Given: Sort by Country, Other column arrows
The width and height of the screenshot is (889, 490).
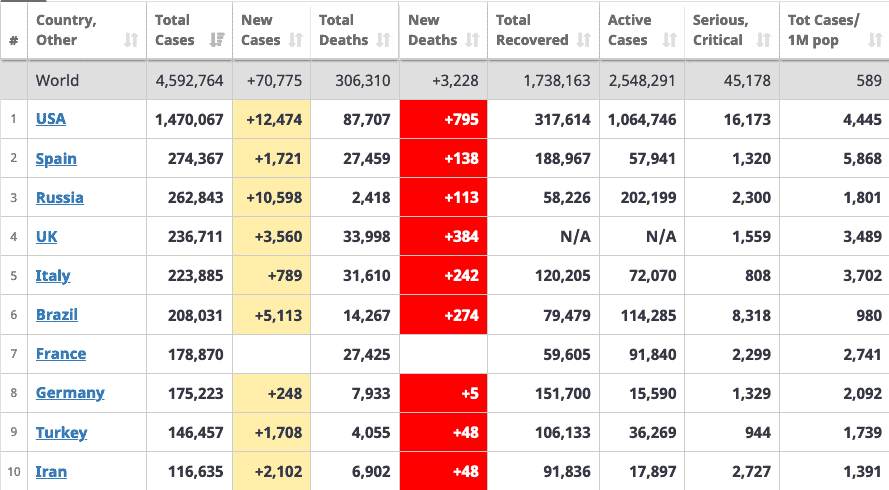Looking at the screenshot, I should (131, 40).
